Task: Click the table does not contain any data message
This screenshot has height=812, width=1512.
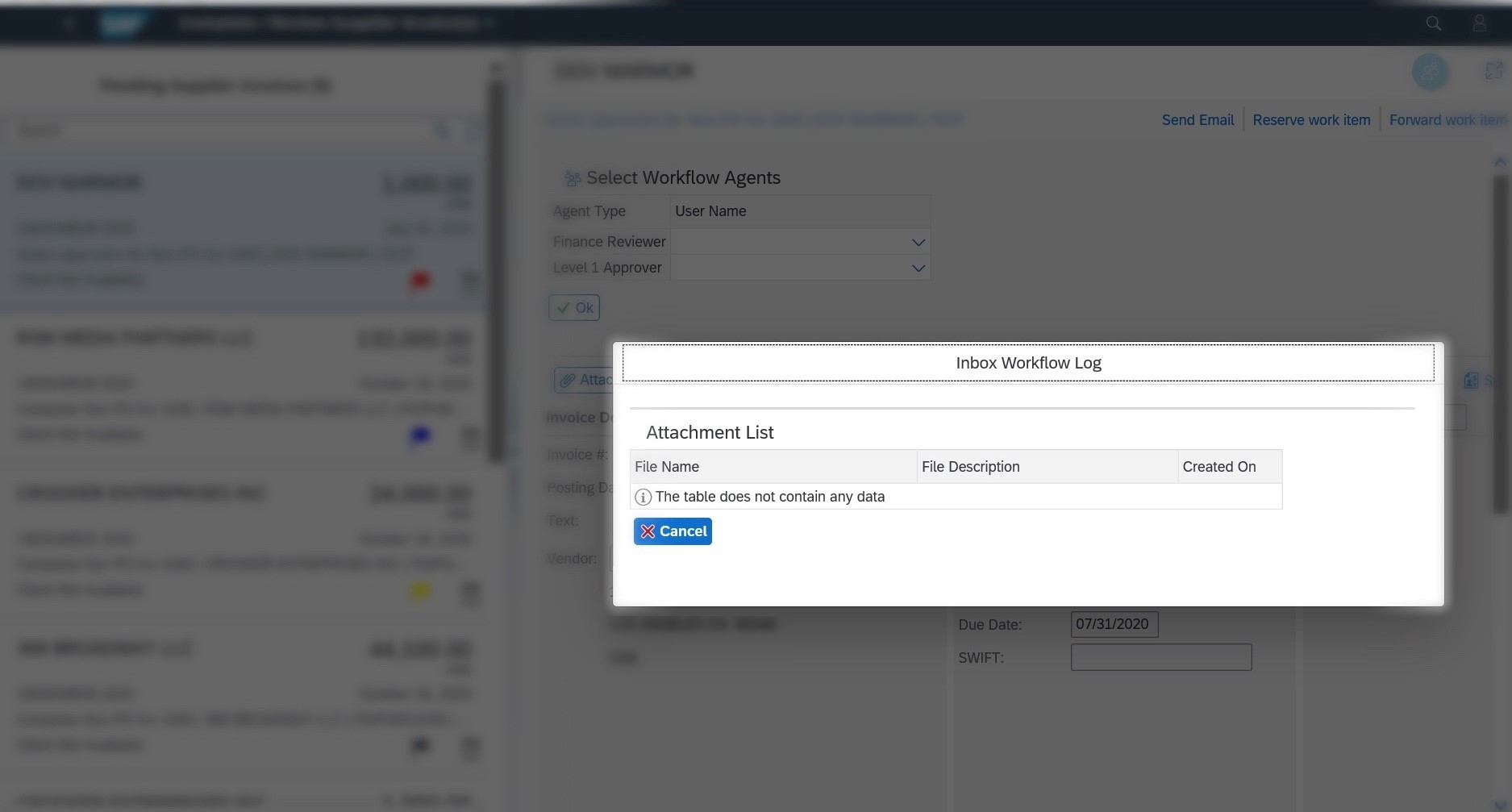Action: click(x=769, y=497)
